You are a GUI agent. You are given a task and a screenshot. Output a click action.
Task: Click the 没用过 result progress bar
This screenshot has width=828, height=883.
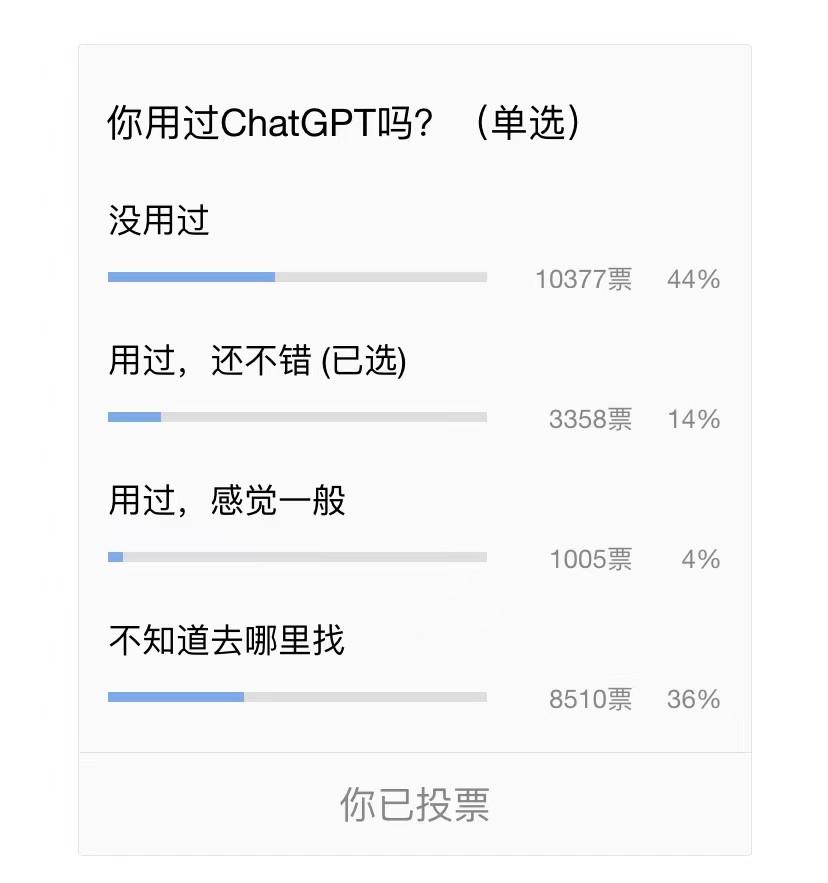(297, 277)
